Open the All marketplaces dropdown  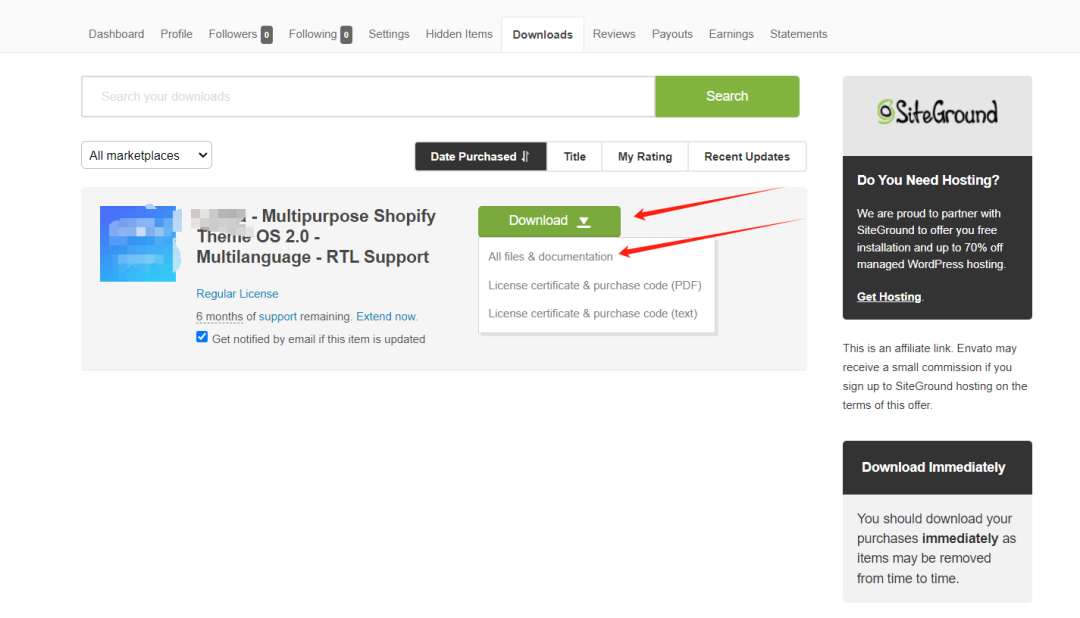147,155
